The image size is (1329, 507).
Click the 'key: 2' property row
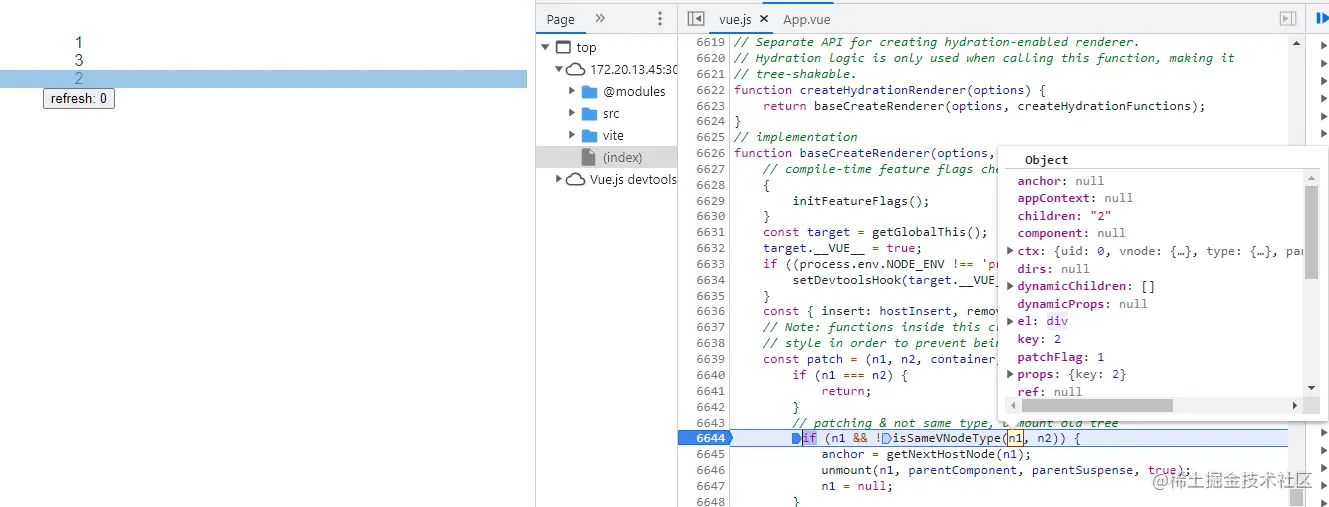pos(1039,339)
